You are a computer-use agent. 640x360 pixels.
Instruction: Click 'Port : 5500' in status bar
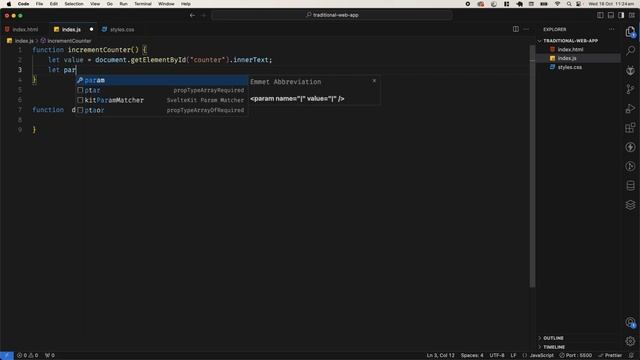(x=576, y=356)
